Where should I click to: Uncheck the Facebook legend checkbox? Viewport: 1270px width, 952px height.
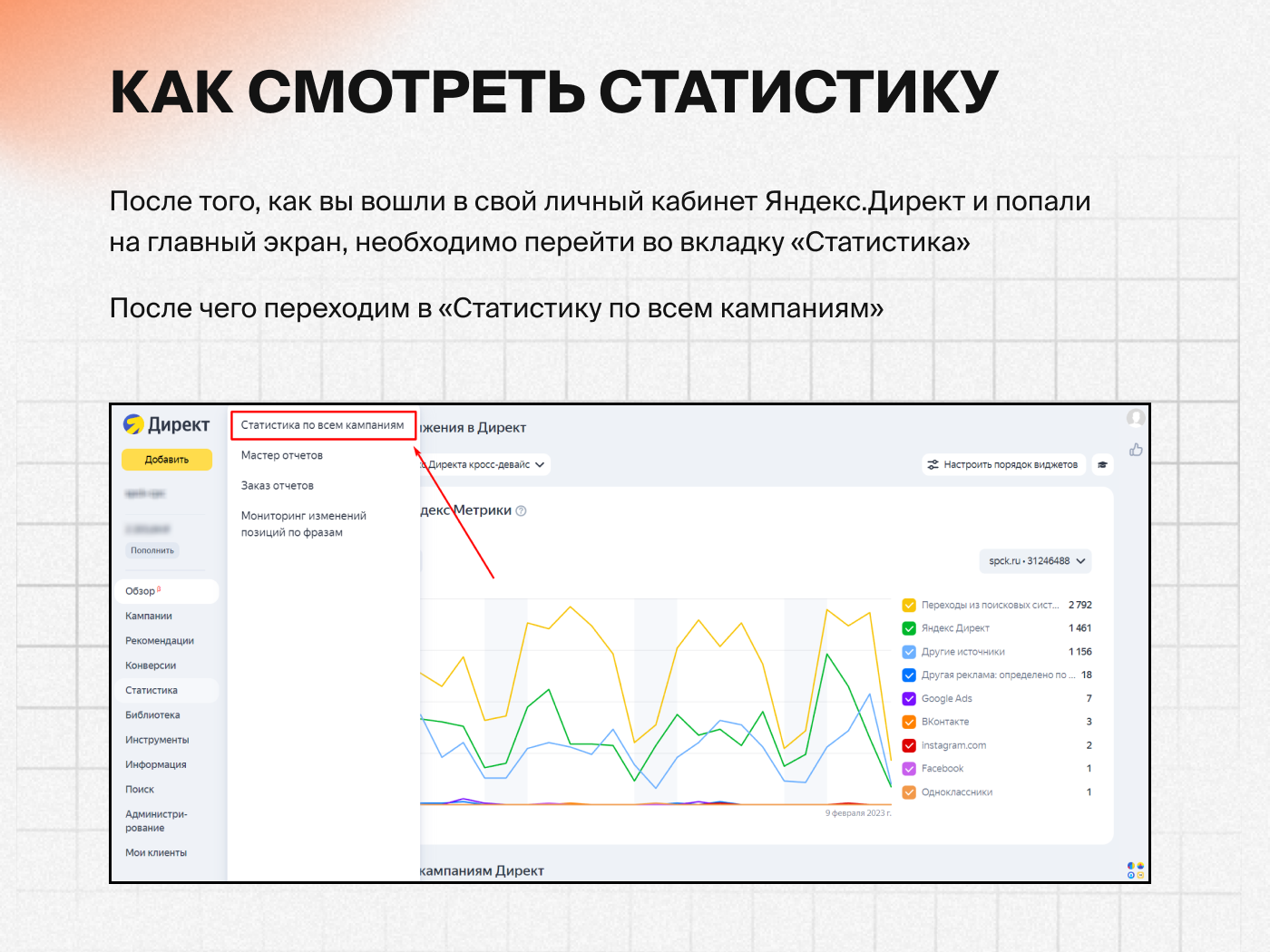909,769
